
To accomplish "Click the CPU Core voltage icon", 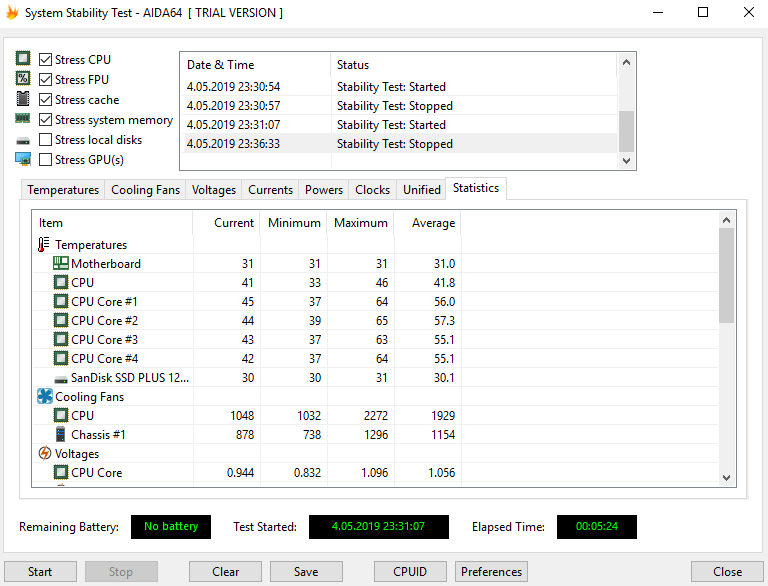I will point(61,472).
